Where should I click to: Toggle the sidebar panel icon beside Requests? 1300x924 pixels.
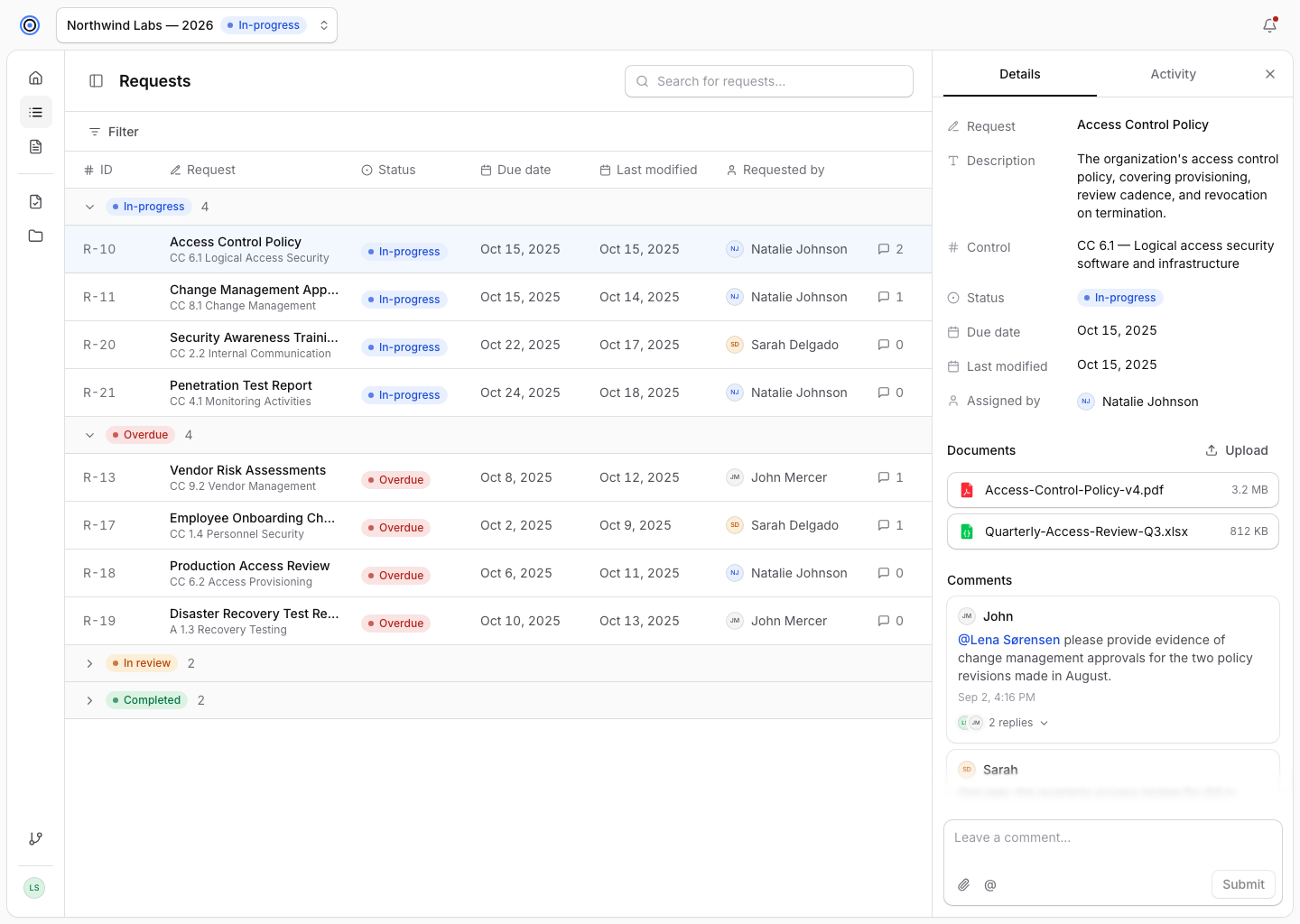tap(96, 81)
